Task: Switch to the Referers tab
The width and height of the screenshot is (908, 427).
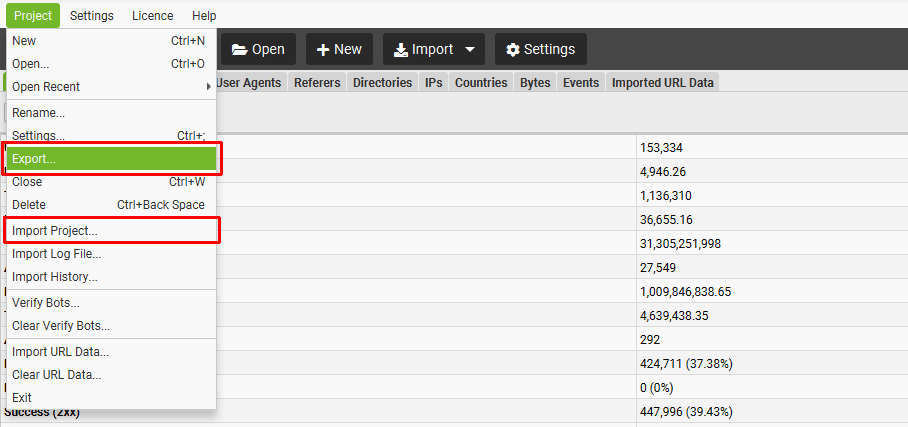Action: click(317, 83)
